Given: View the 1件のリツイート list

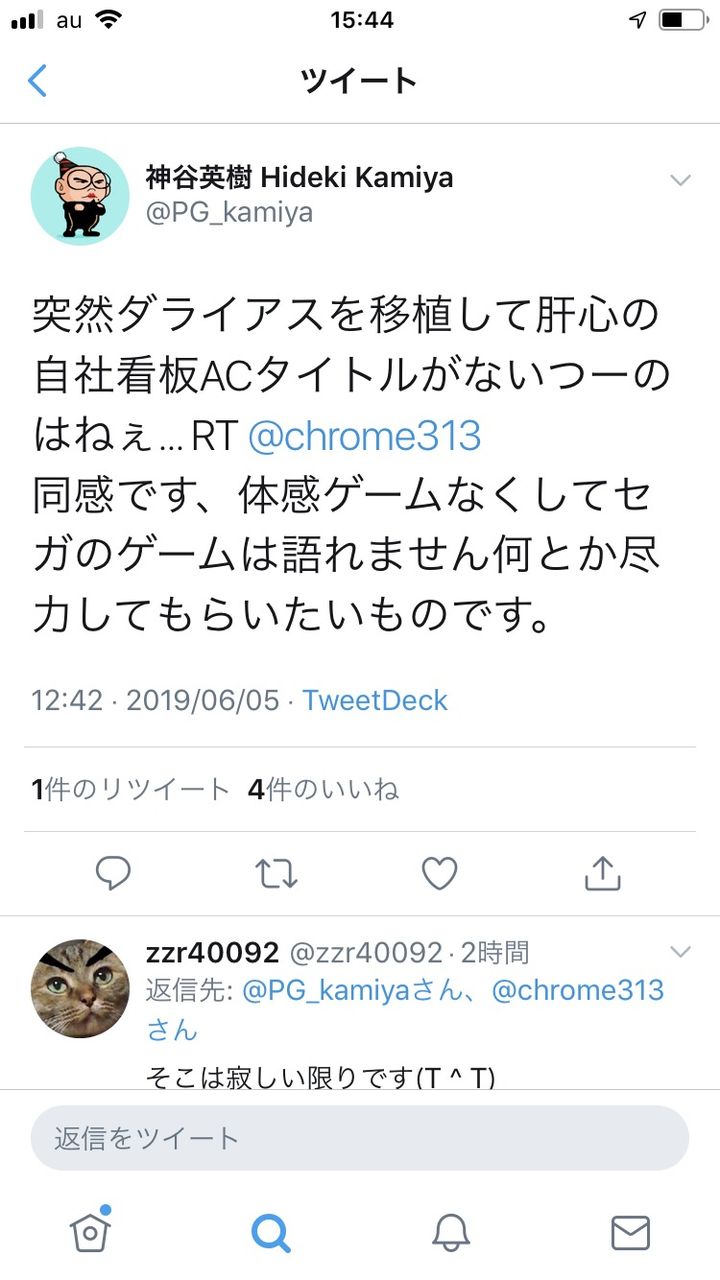Looking at the screenshot, I should click(131, 790).
